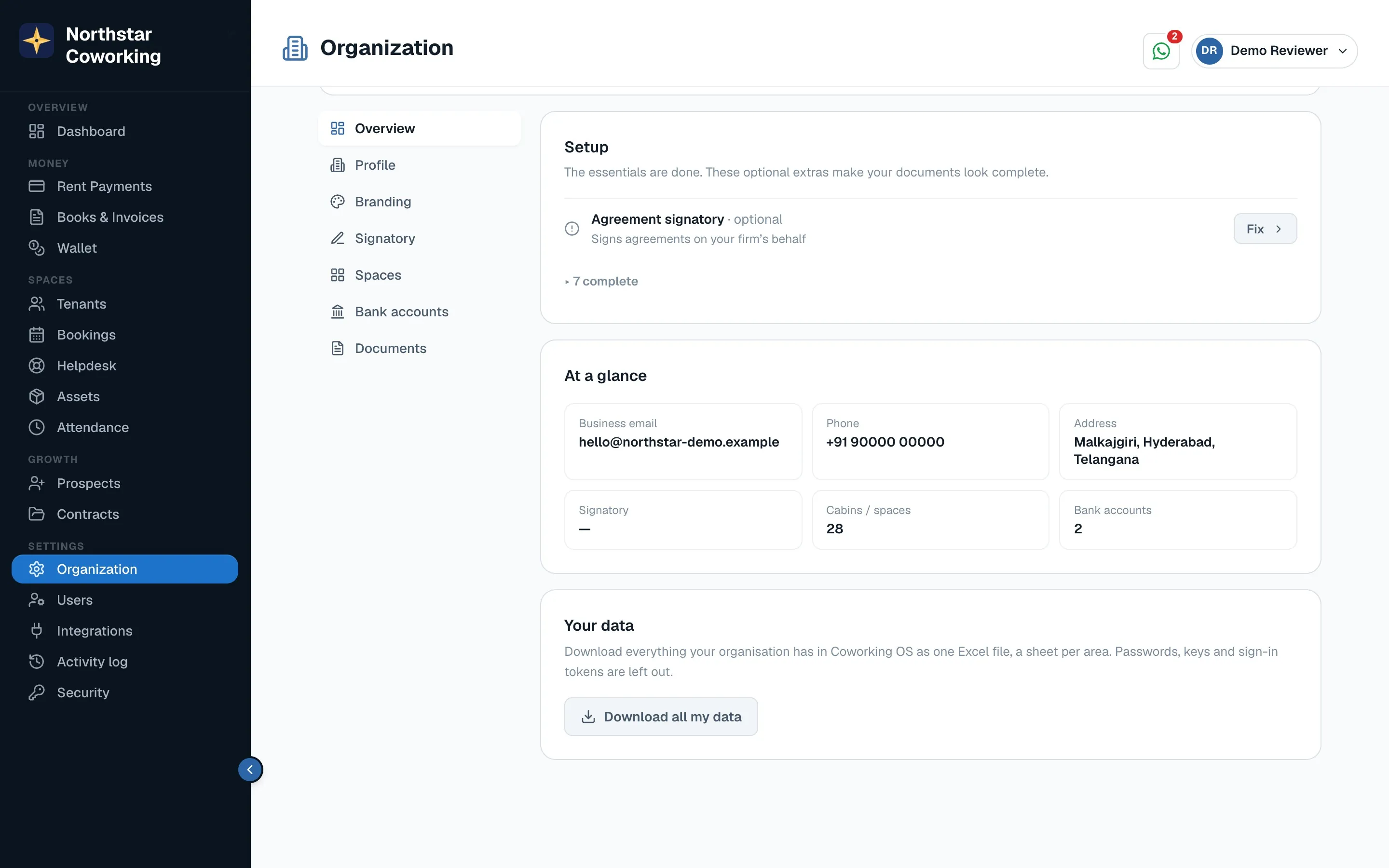1389x868 pixels.
Task: Collapse the sidebar with the chevron button
Action: 250,770
